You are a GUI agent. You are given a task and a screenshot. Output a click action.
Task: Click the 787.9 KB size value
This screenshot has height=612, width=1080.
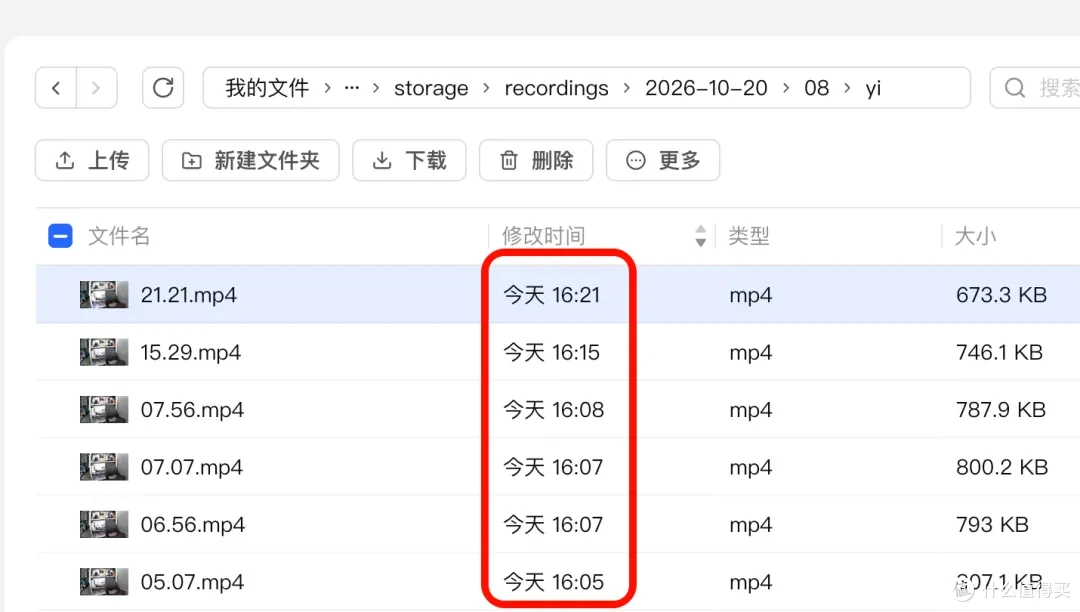coord(1001,410)
